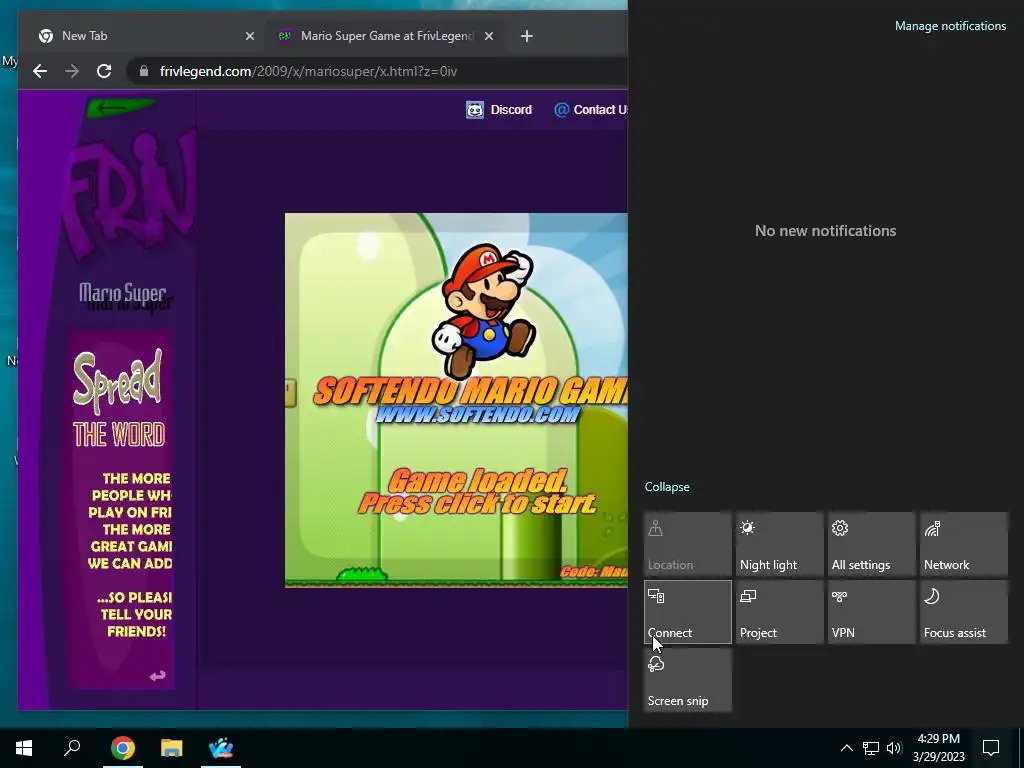
Task: Open Manage notifications link
Action: coord(950,26)
